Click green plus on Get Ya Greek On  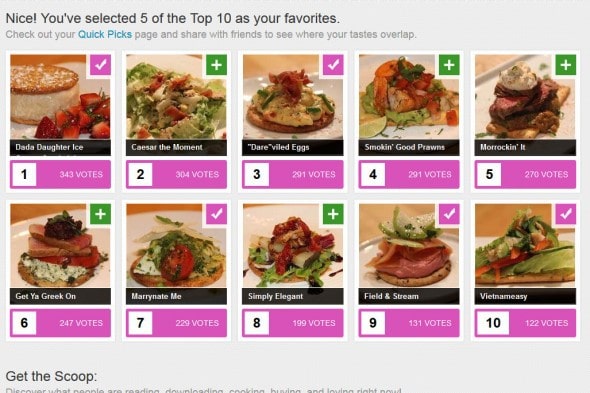[100, 214]
